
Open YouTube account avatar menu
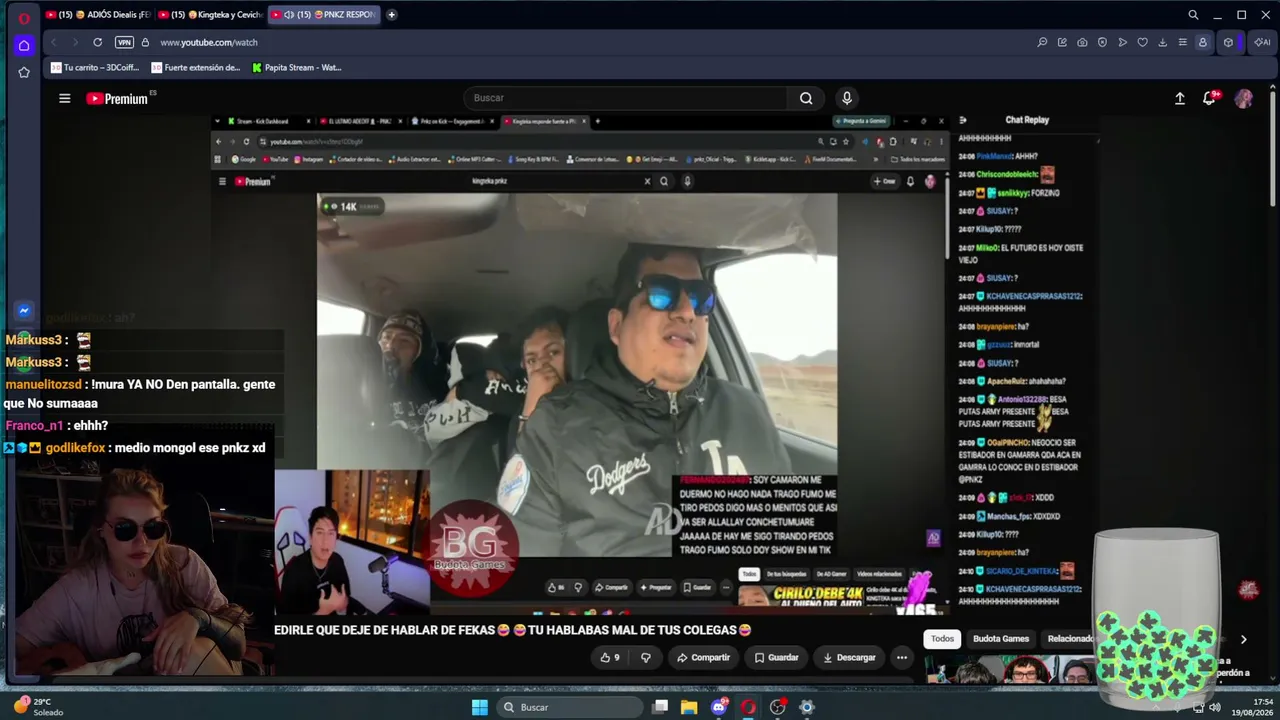1244,98
